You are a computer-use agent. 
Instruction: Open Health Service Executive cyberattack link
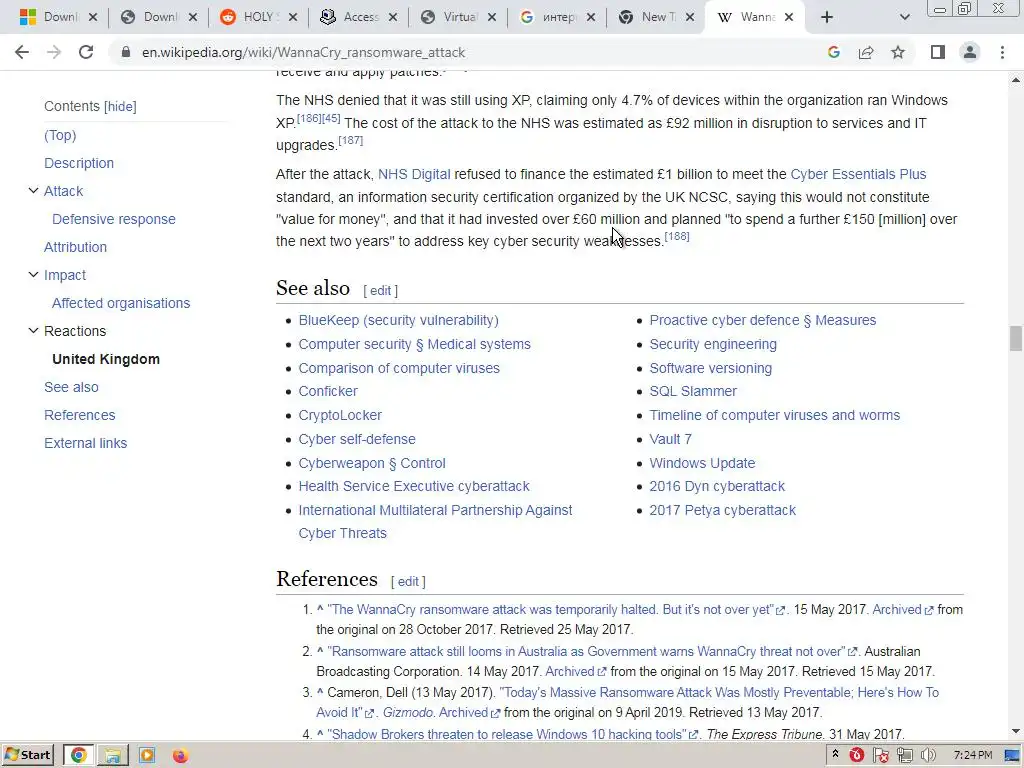coord(414,487)
